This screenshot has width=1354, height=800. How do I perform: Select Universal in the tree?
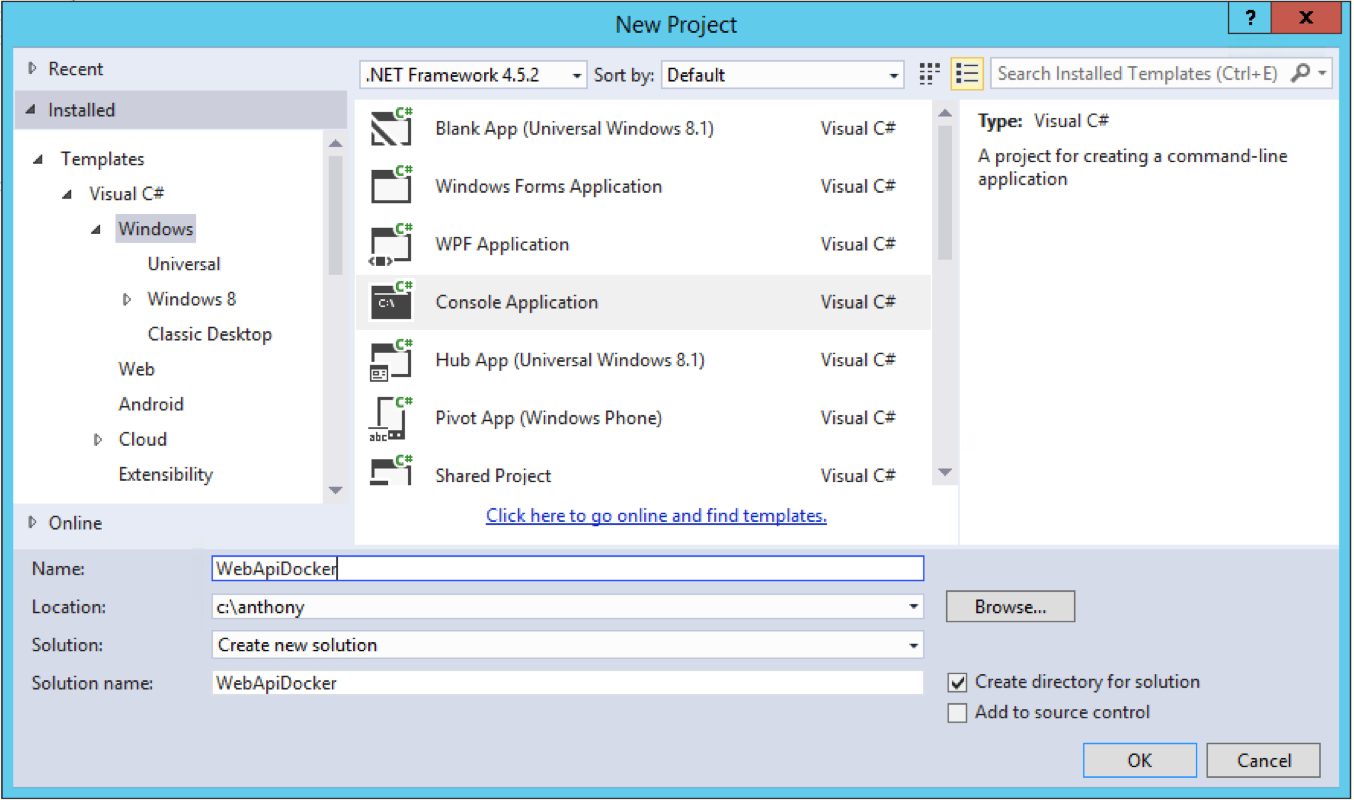[184, 264]
